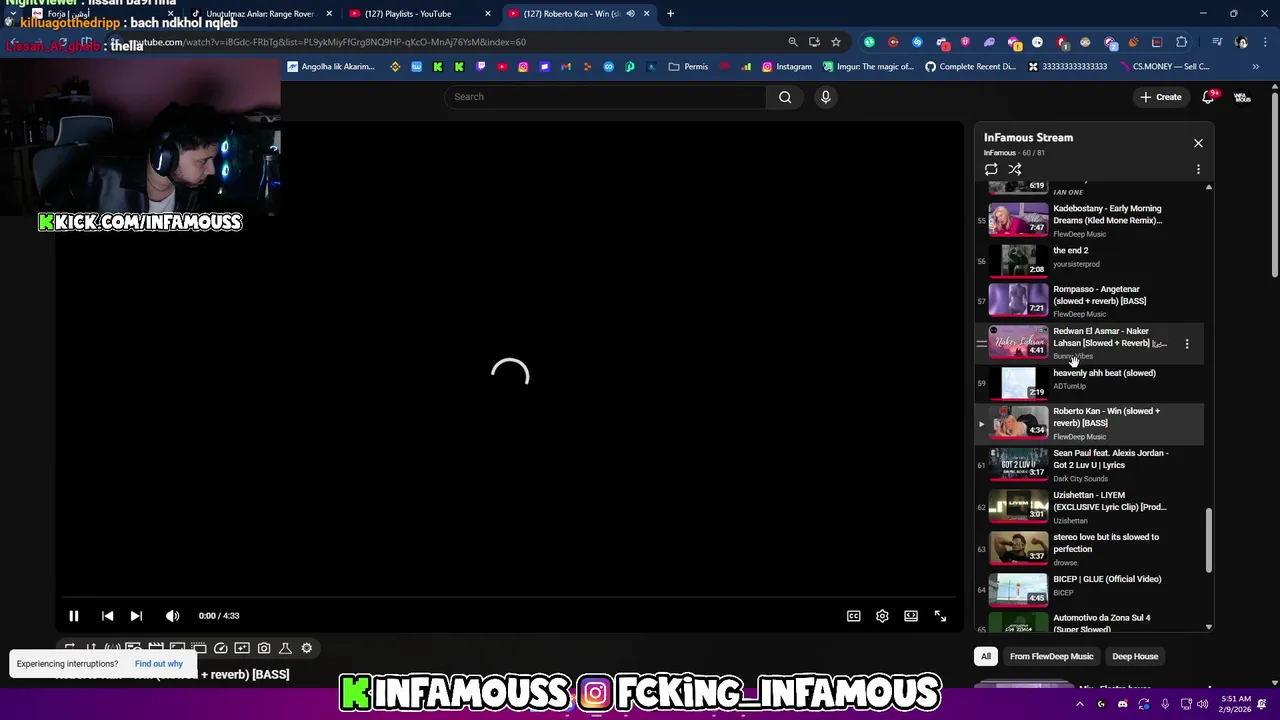Open the 'Complete Recent Di...' GitHub bookmark
Viewport: 1280px width, 720px height.
tap(970, 67)
